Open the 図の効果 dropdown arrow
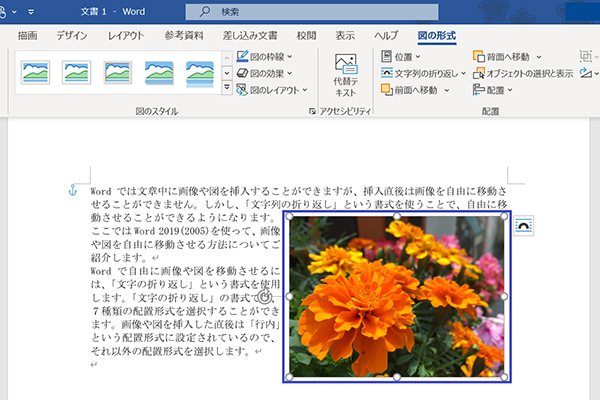The width and height of the screenshot is (600, 400). [x=290, y=73]
